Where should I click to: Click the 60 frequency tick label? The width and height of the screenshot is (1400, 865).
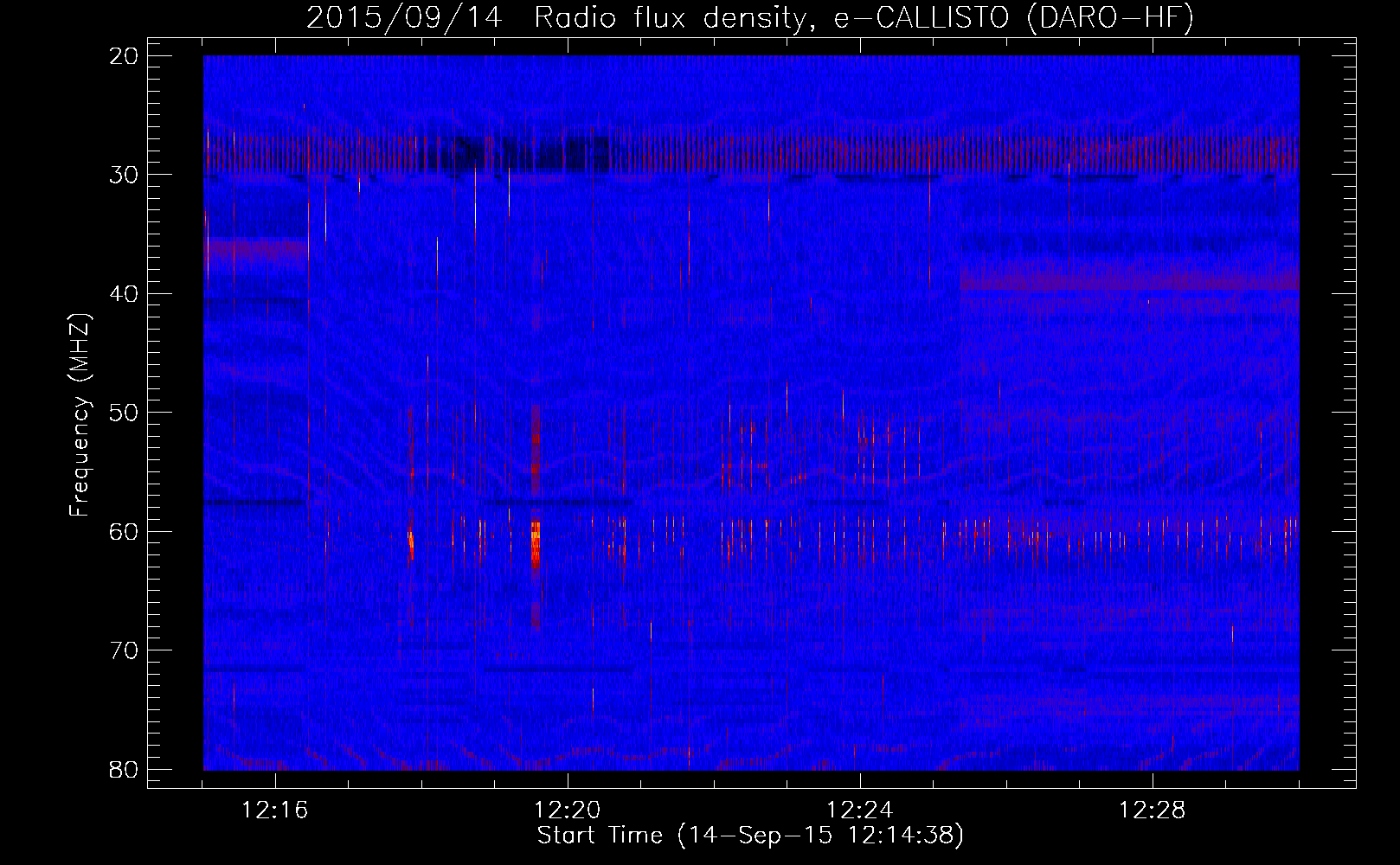(x=125, y=531)
